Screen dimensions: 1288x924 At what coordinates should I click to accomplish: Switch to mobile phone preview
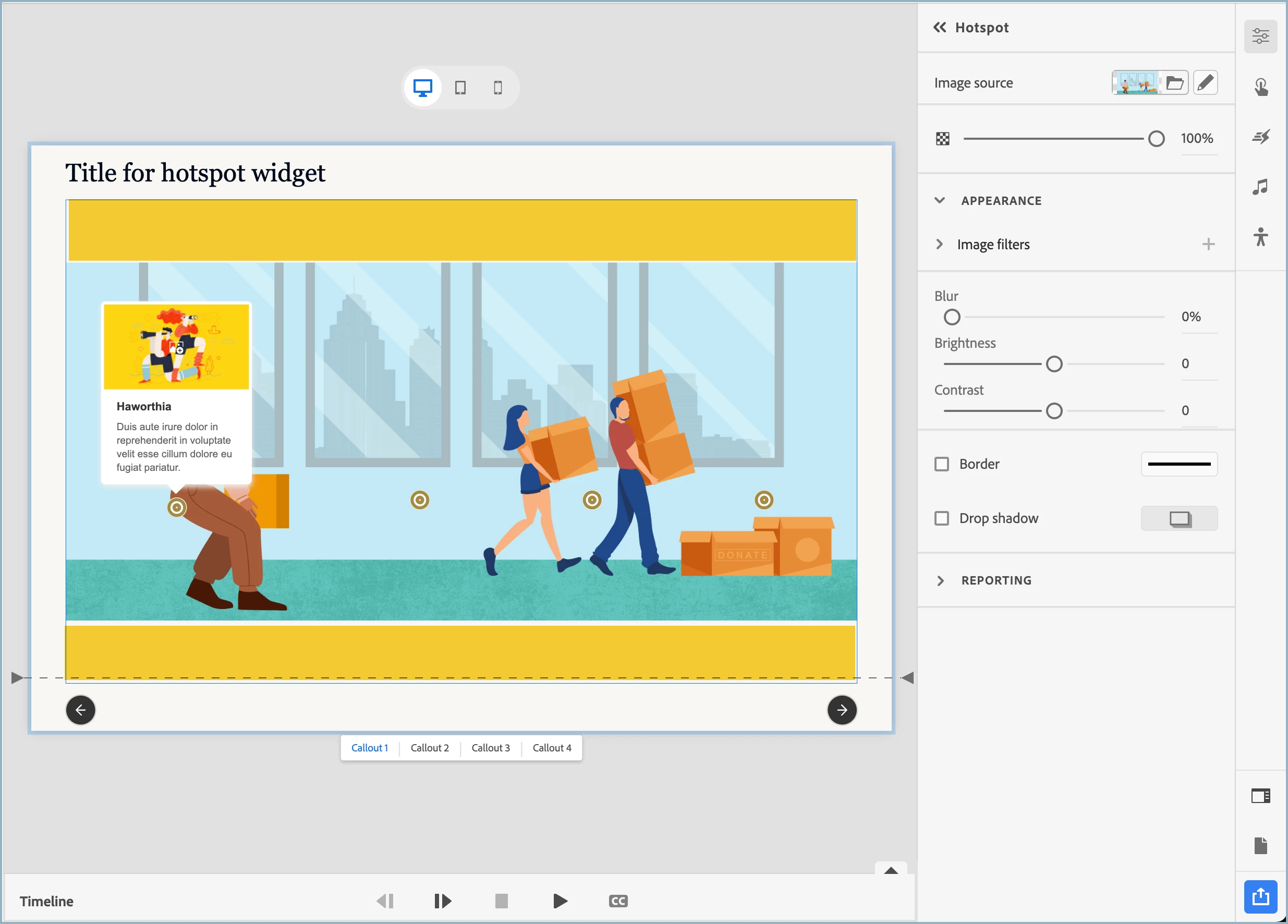[497, 88]
